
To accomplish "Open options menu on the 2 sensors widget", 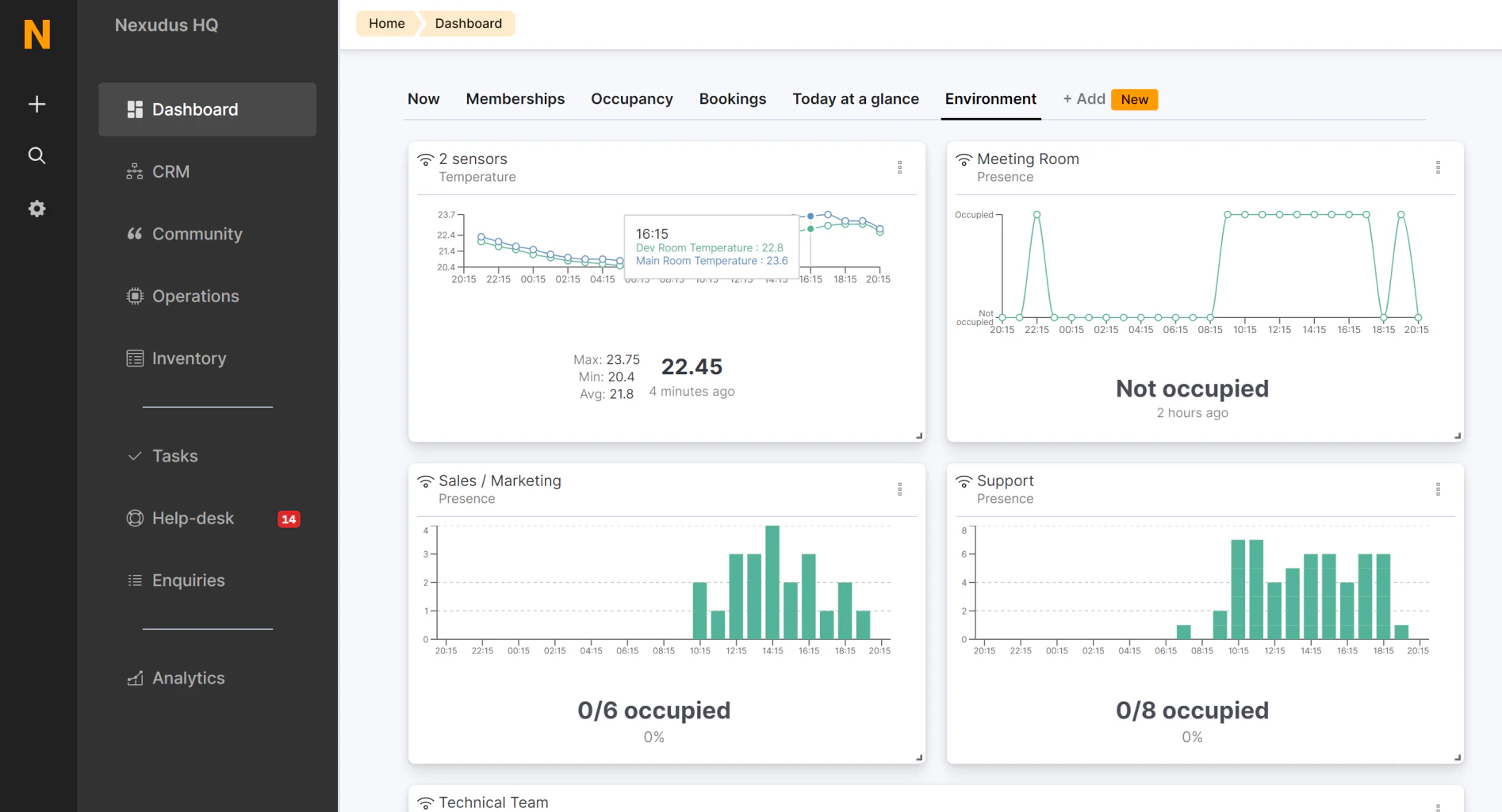I will click(x=900, y=167).
